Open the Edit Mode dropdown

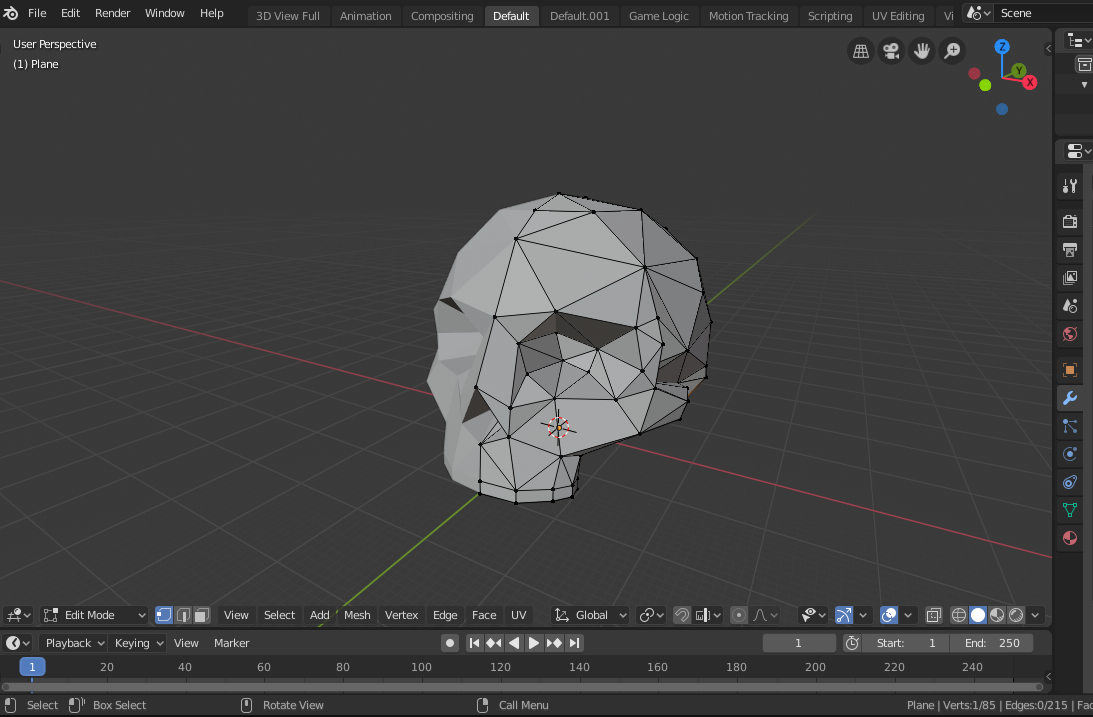click(94, 615)
